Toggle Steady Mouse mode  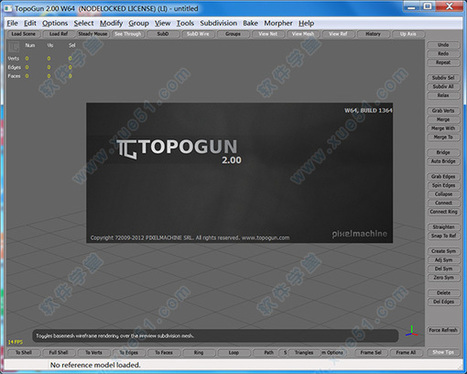(93, 34)
